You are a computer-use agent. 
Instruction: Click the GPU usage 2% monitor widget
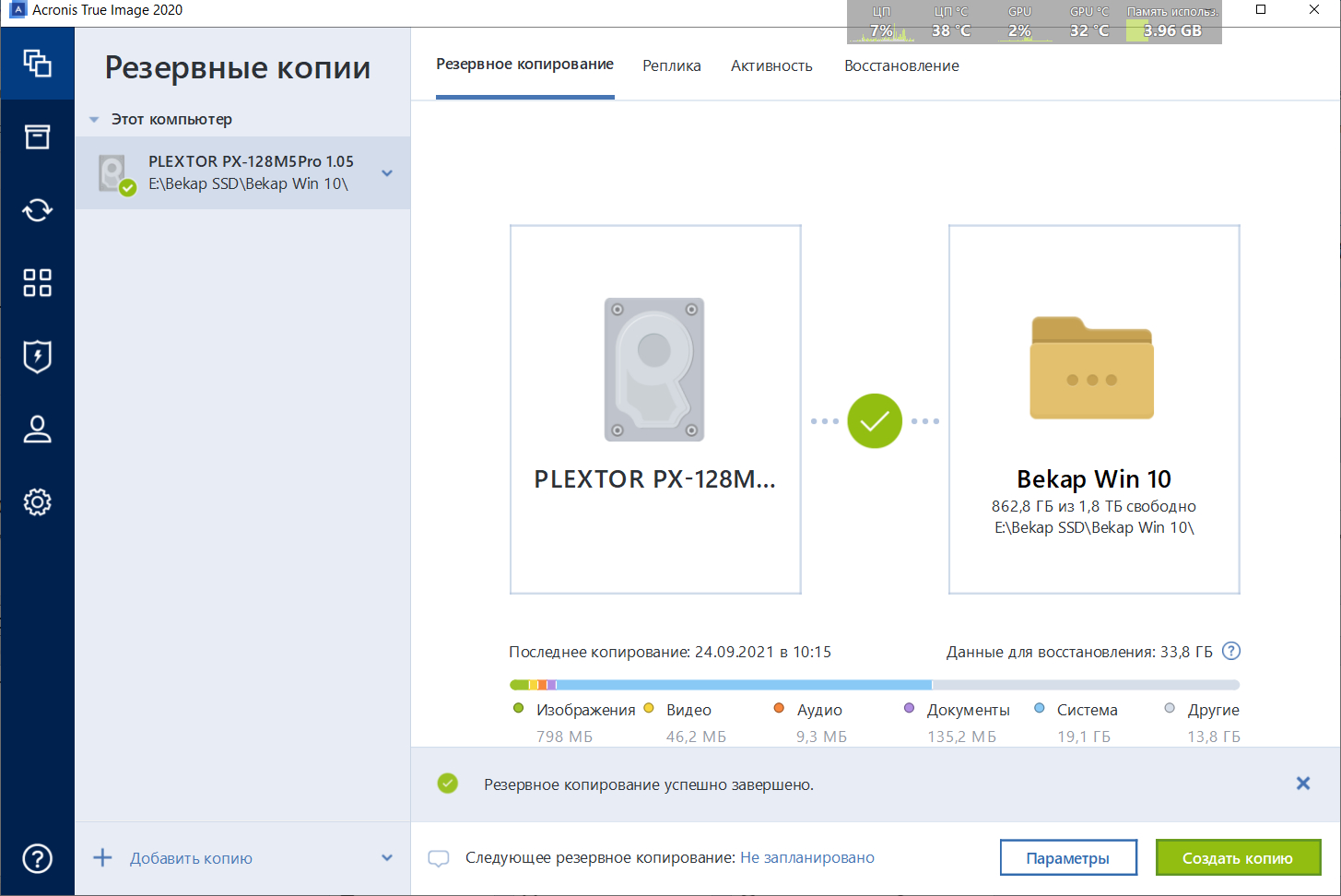(x=1019, y=23)
